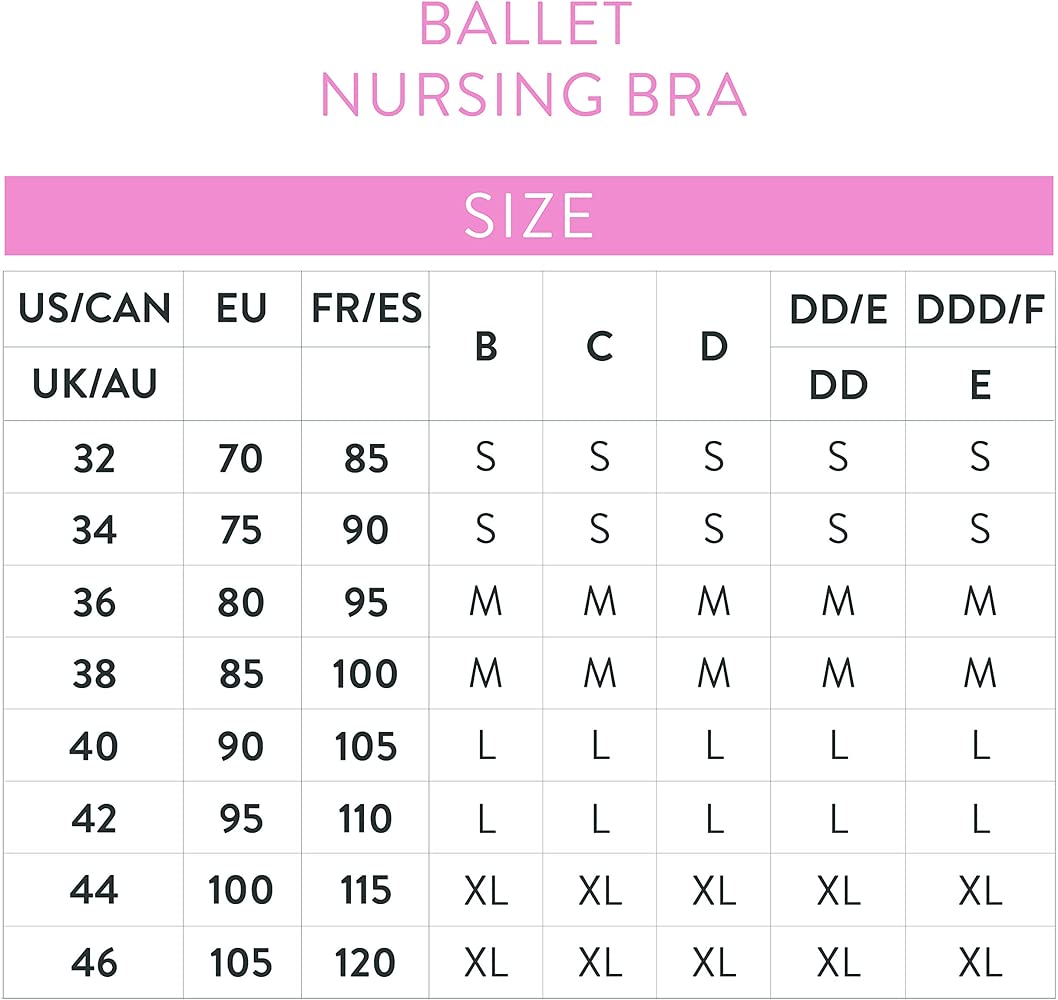Viewport: 1058px width, 1000px height.
Task: Click the pink SIZE banner
Action: coord(529,215)
